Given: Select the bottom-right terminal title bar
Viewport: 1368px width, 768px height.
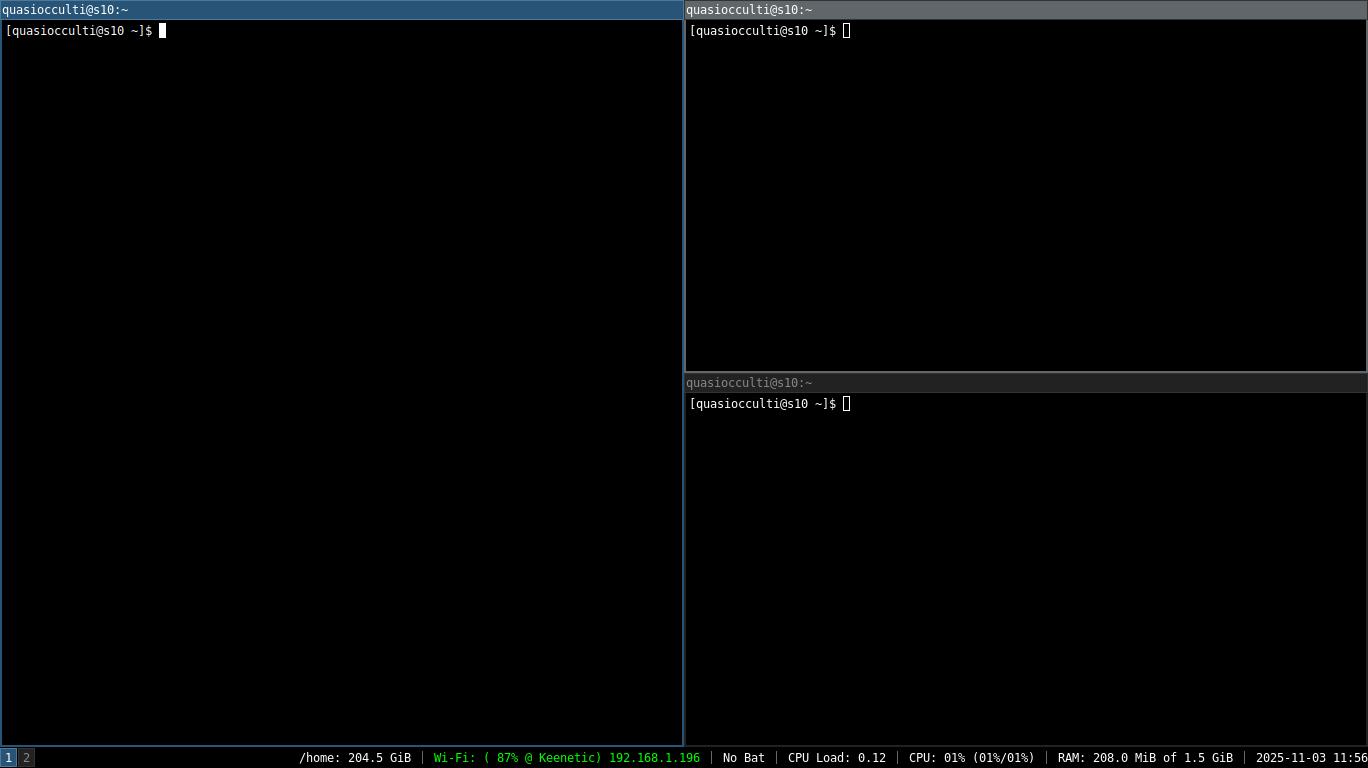Looking at the screenshot, I should tap(1026, 383).
